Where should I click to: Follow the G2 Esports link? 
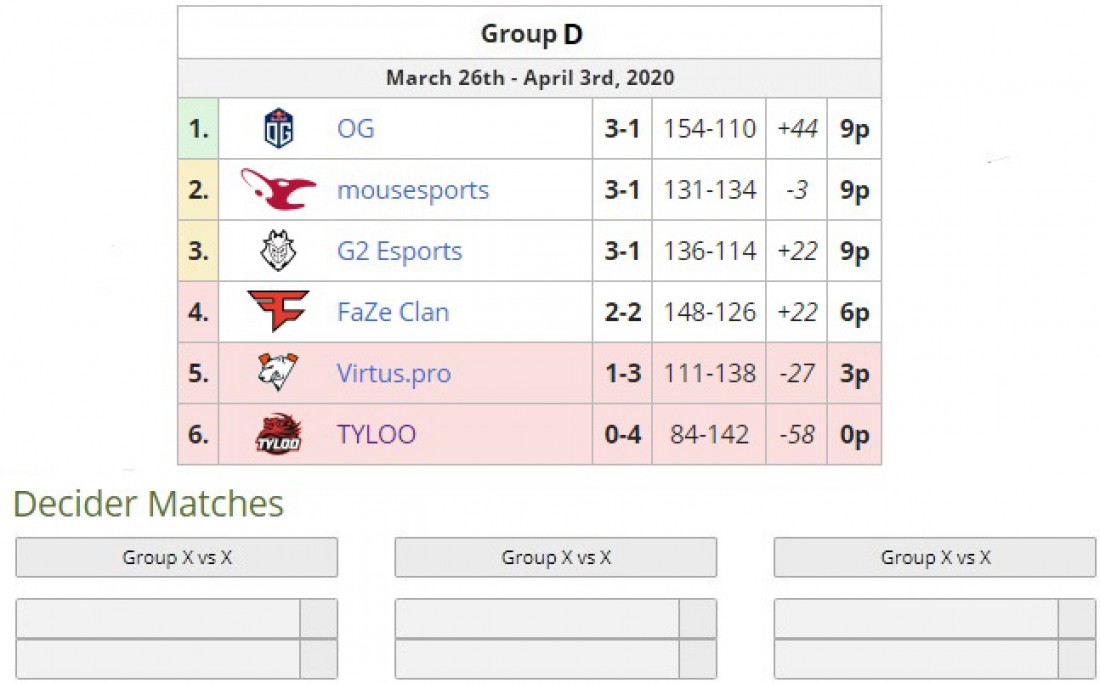pos(400,251)
